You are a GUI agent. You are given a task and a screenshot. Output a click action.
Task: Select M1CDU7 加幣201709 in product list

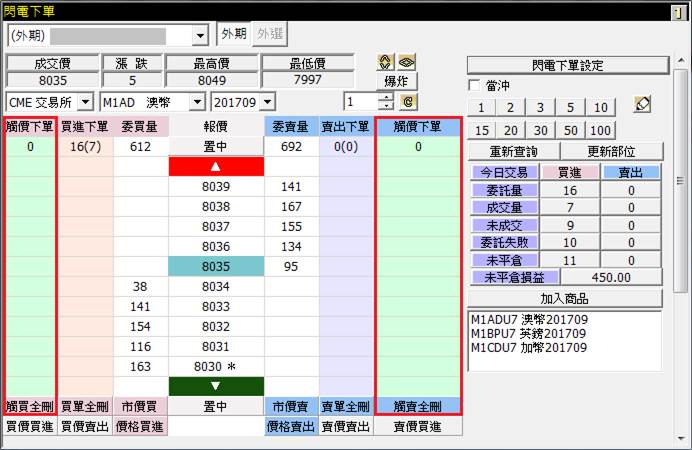(529, 348)
